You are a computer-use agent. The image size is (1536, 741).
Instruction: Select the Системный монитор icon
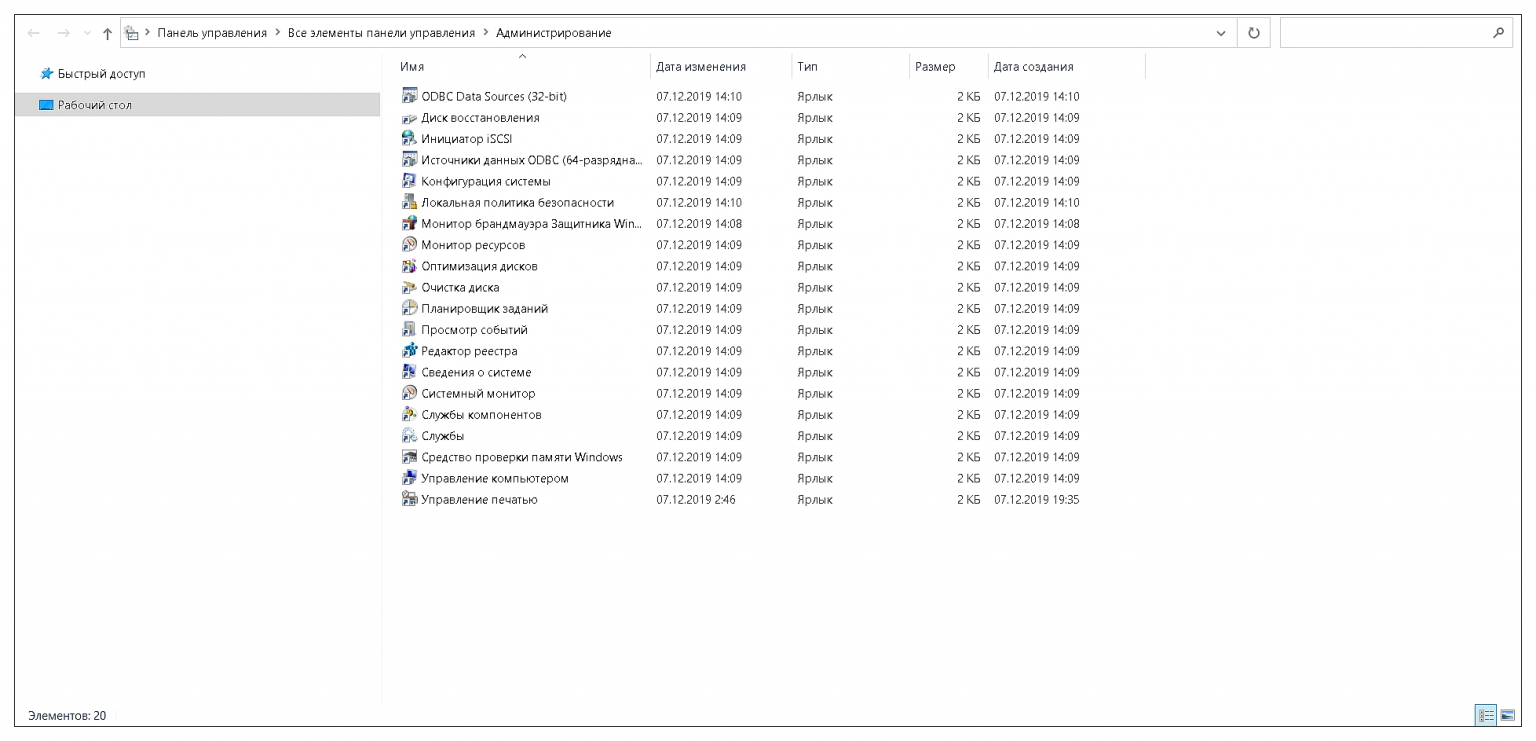[x=408, y=394]
